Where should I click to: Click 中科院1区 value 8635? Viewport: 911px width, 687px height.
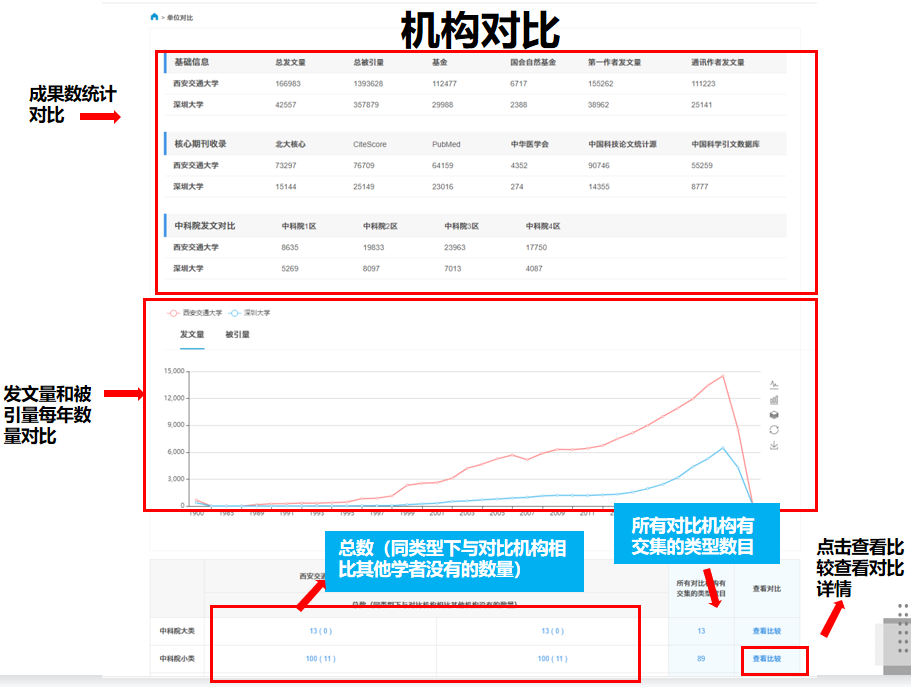290,248
